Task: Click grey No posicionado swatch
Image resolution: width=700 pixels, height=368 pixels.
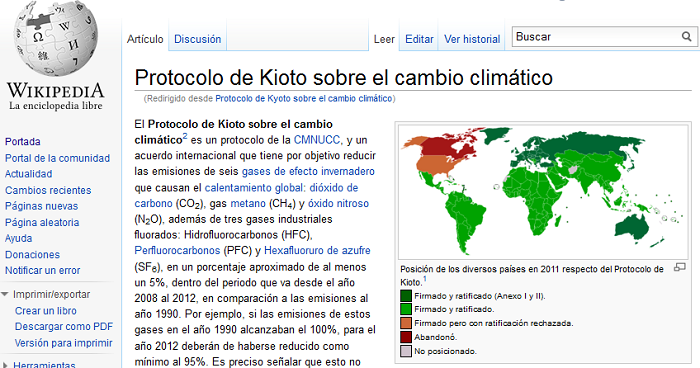Action: 406,351
